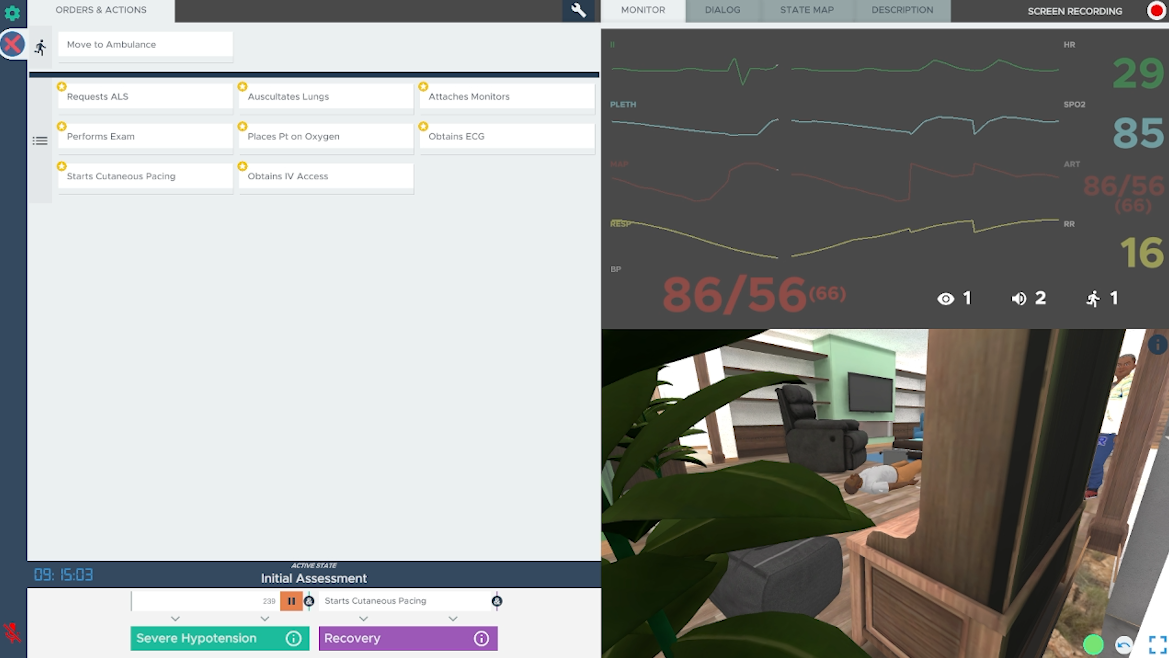Reset the camera with the undo arrow icon
This screenshot has width=1169, height=658.
[1124, 645]
